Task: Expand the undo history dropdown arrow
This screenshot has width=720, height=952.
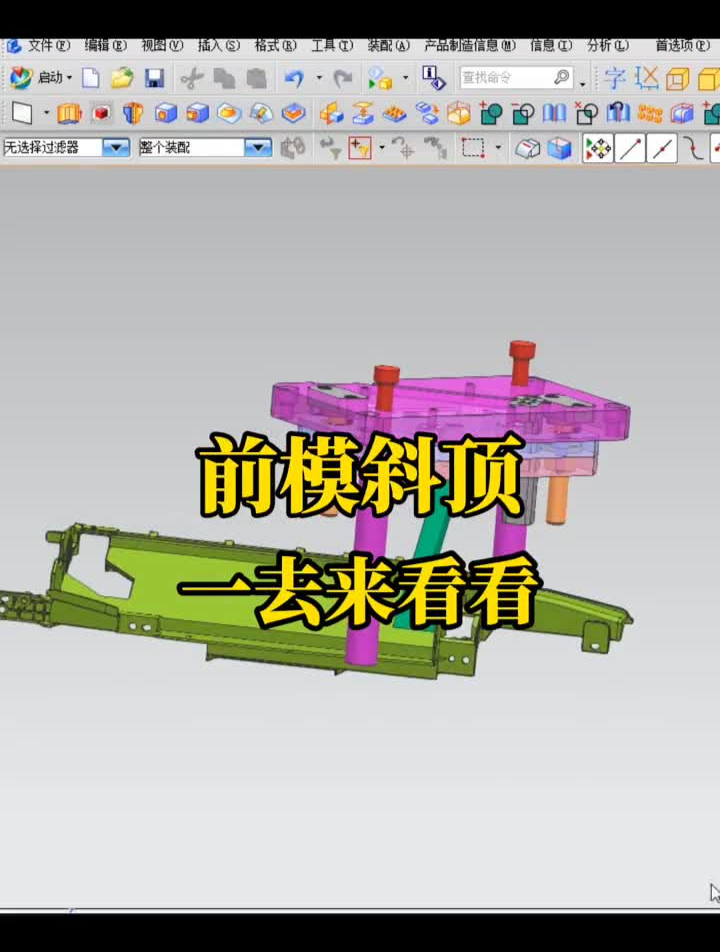Action: (319, 78)
